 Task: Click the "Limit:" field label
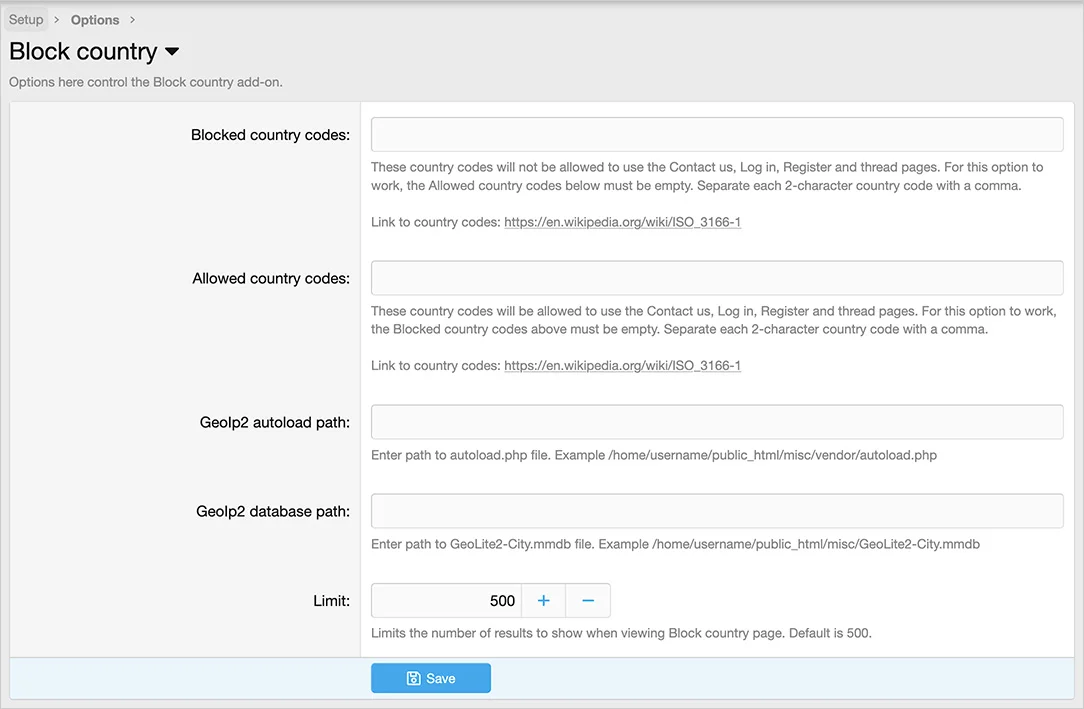(x=331, y=601)
